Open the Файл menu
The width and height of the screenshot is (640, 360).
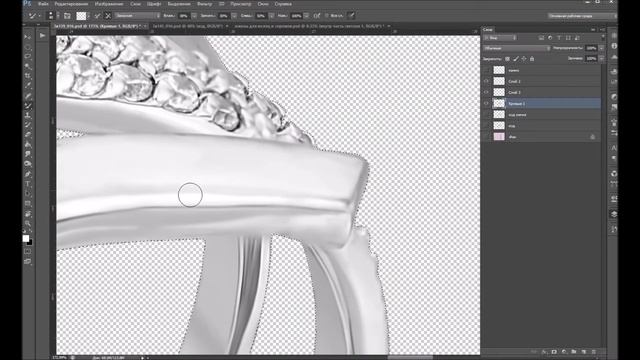(x=43, y=4)
